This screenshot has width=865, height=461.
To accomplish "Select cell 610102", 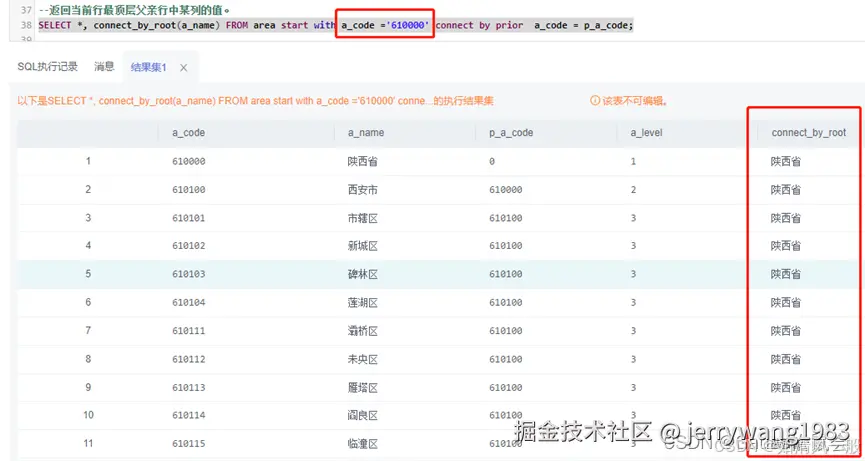I will pyautogui.click(x=189, y=246).
